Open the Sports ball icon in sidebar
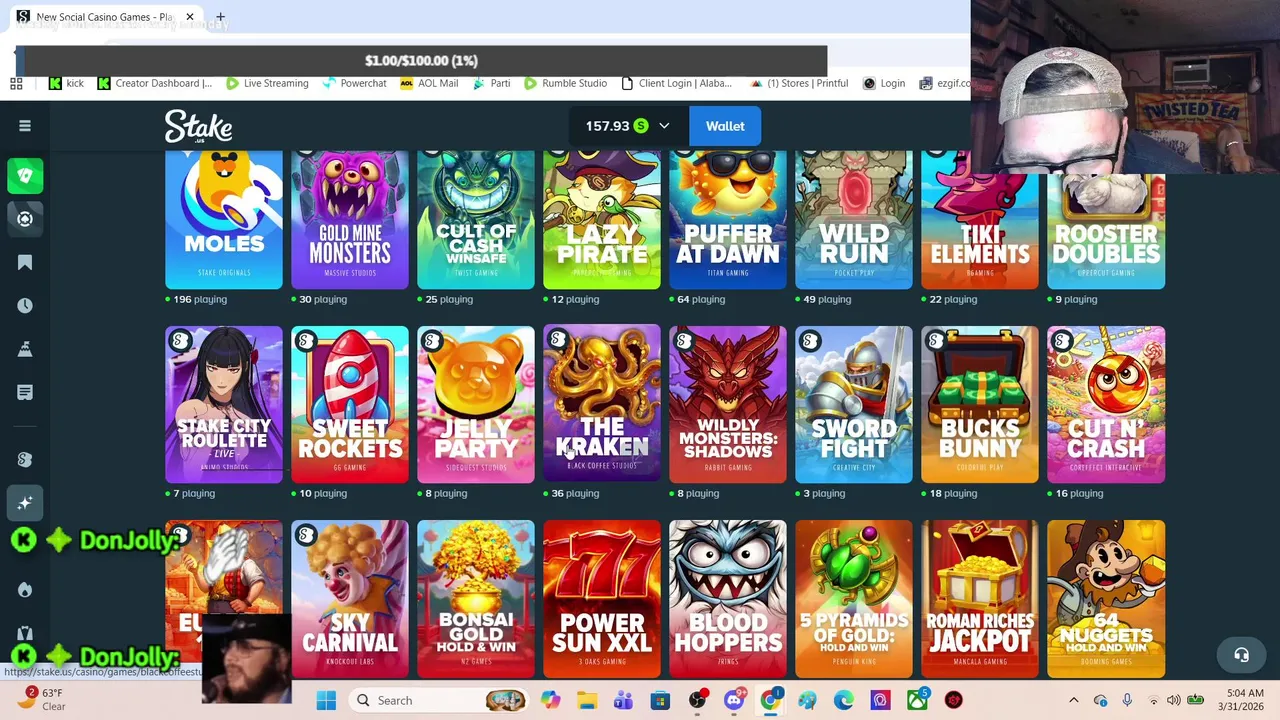1280x720 pixels. point(25,219)
